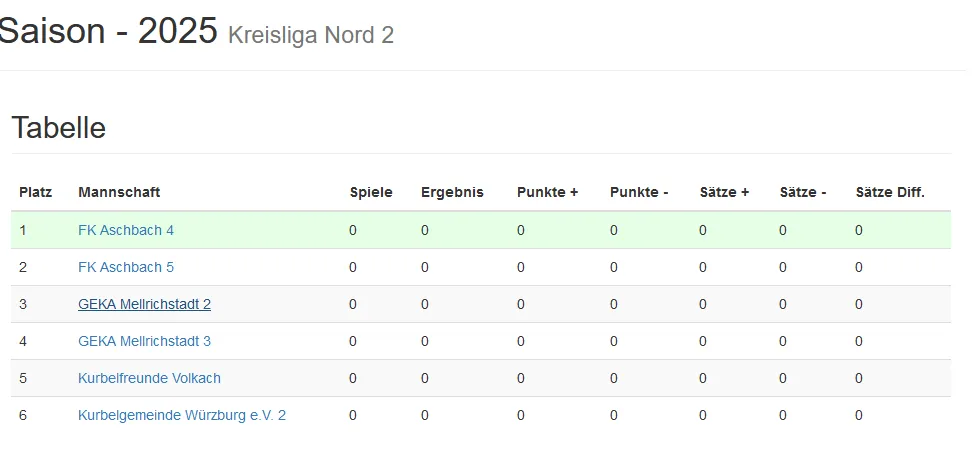Image resolution: width=974 pixels, height=471 pixels.
Task: Click the GEKA Mellrichstadt 2 link
Action: (x=144, y=304)
